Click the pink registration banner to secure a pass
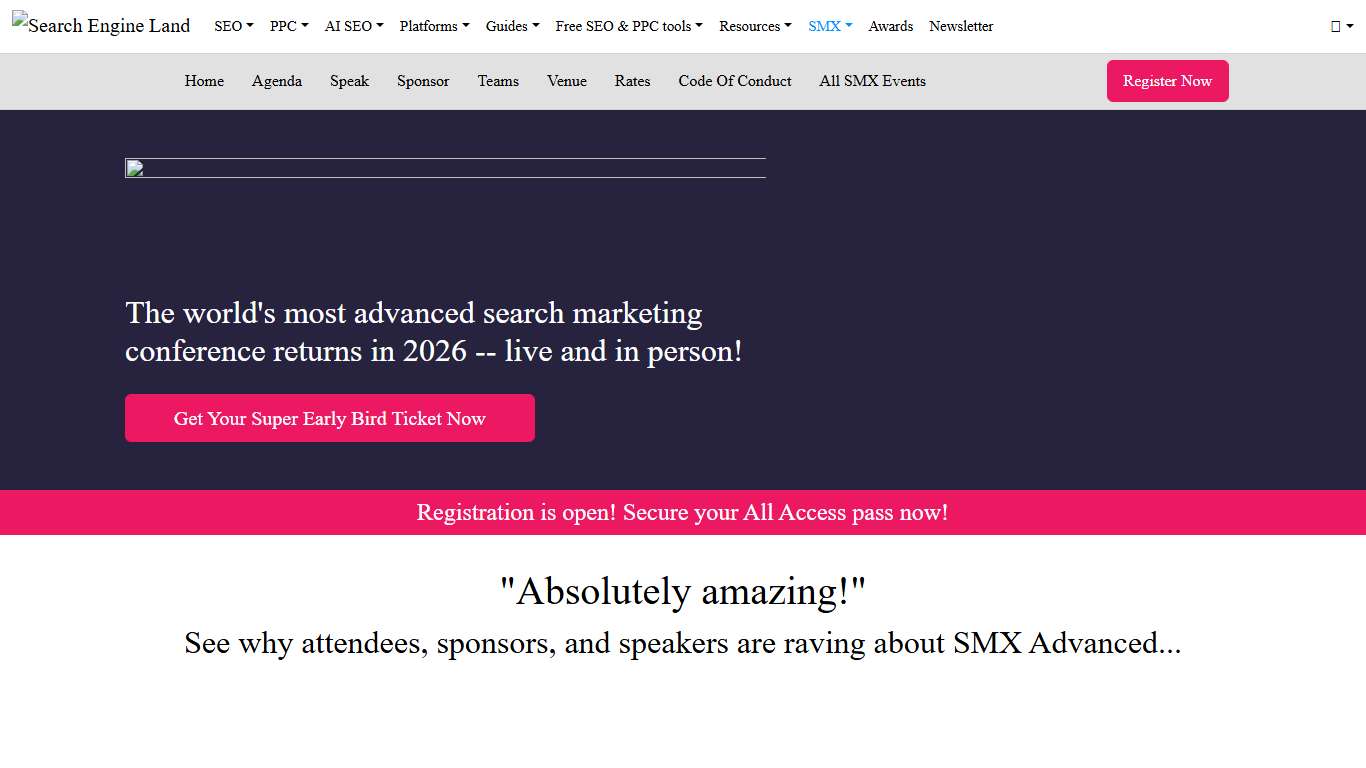The height and width of the screenshot is (768, 1366). [x=683, y=512]
